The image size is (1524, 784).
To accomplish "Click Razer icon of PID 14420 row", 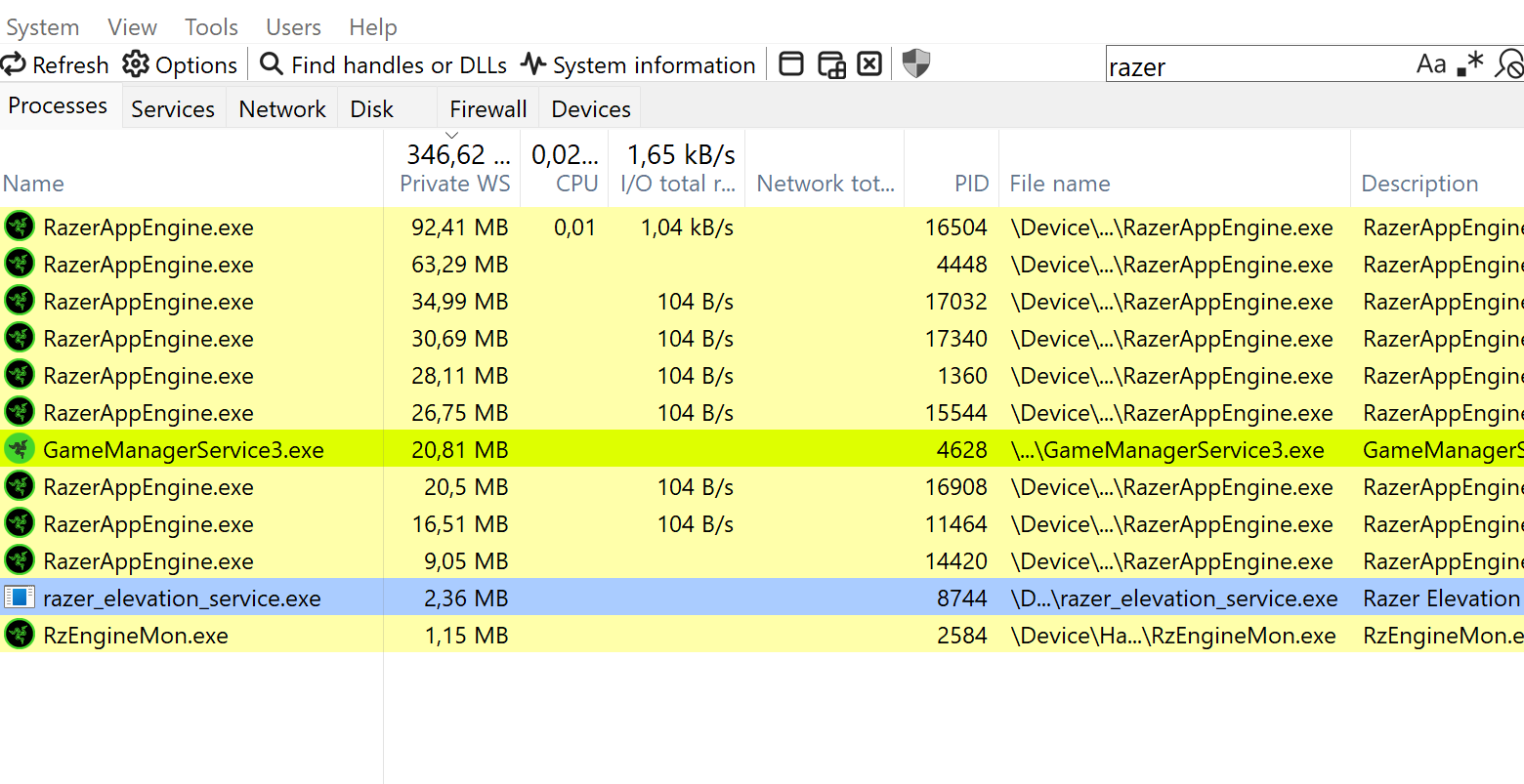I will (x=20, y=560).
